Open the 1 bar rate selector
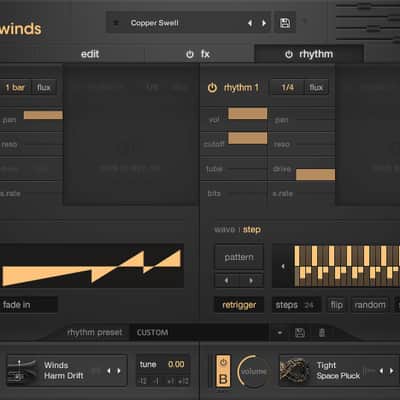This screenshot has width=400, height=400. point(15,88)
